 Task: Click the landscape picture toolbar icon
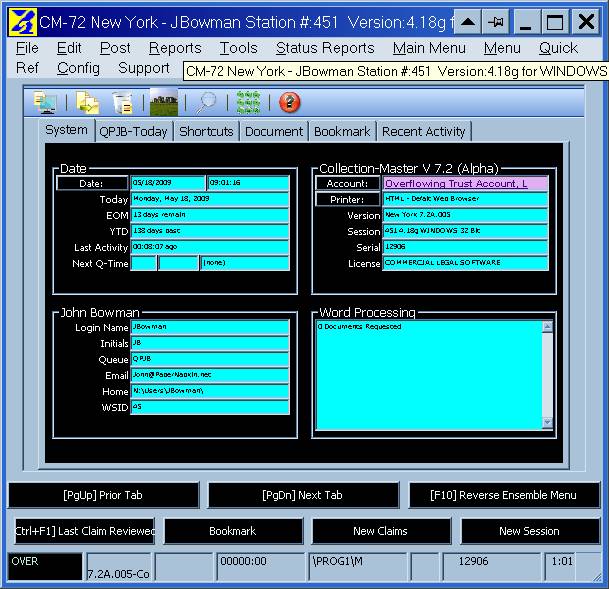click(x=164, y=102)
